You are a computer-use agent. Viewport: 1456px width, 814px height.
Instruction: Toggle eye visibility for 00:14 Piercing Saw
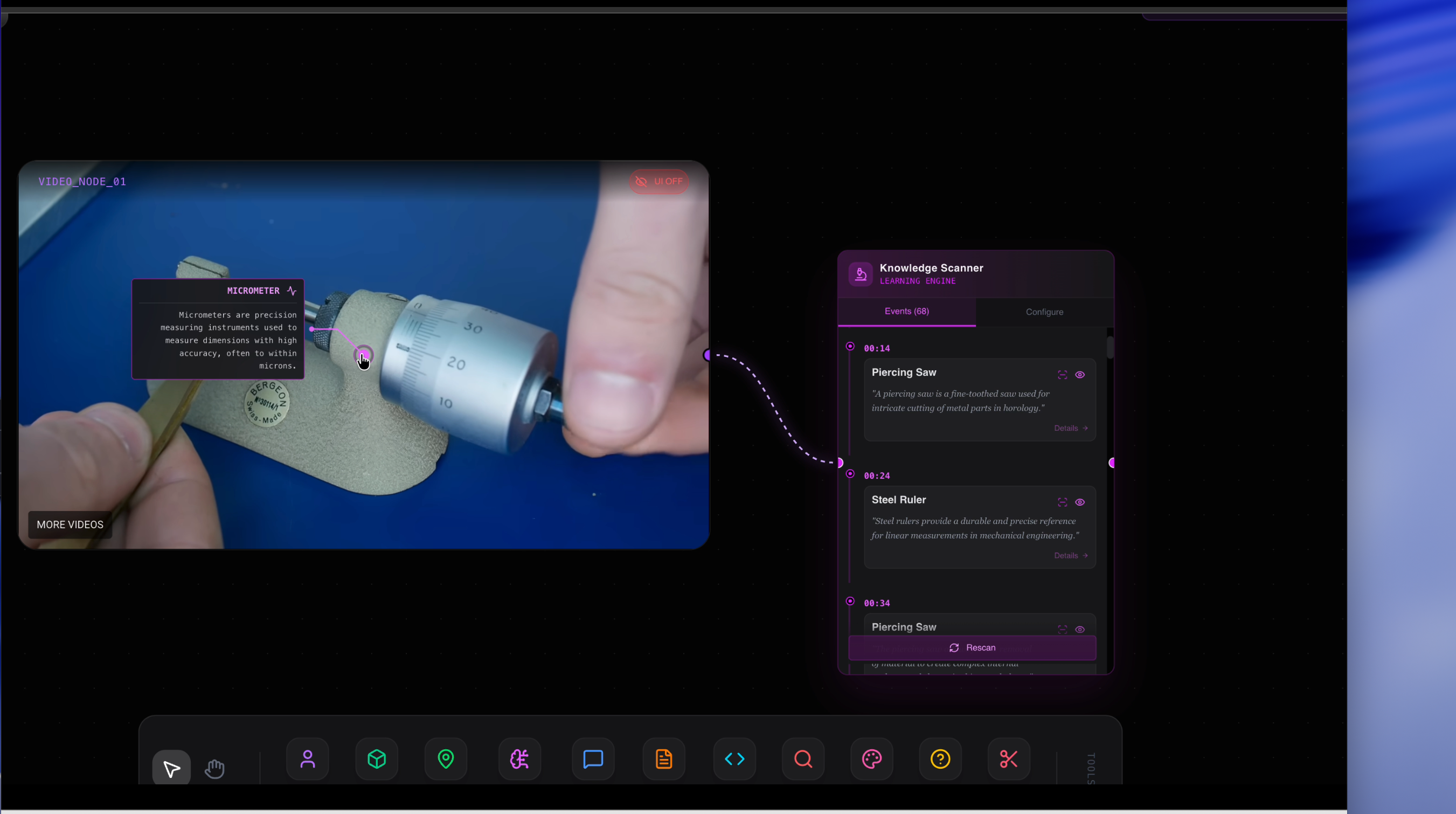coord(1079,375)
